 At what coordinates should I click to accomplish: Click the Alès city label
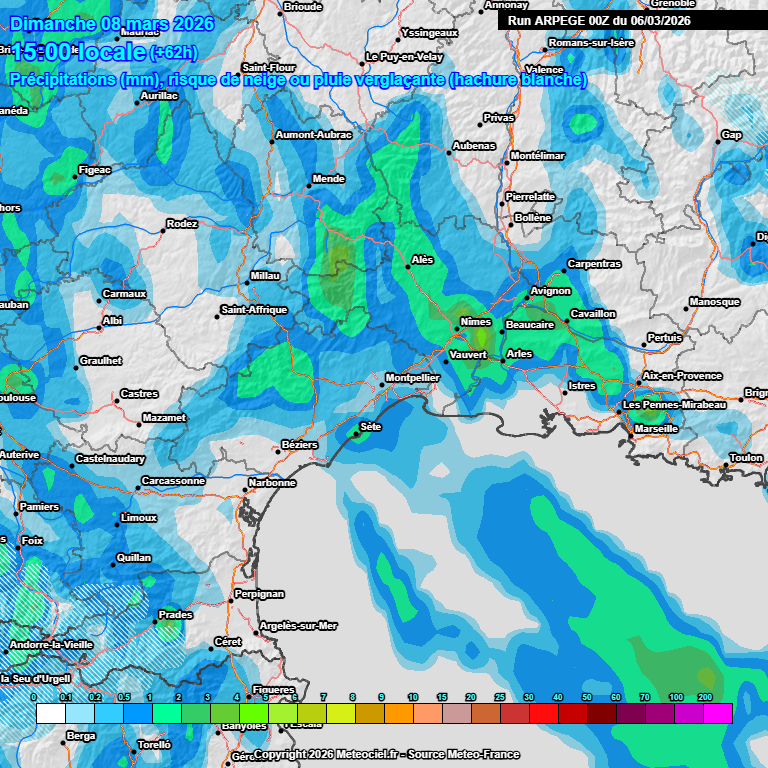(x=423, y=260)
